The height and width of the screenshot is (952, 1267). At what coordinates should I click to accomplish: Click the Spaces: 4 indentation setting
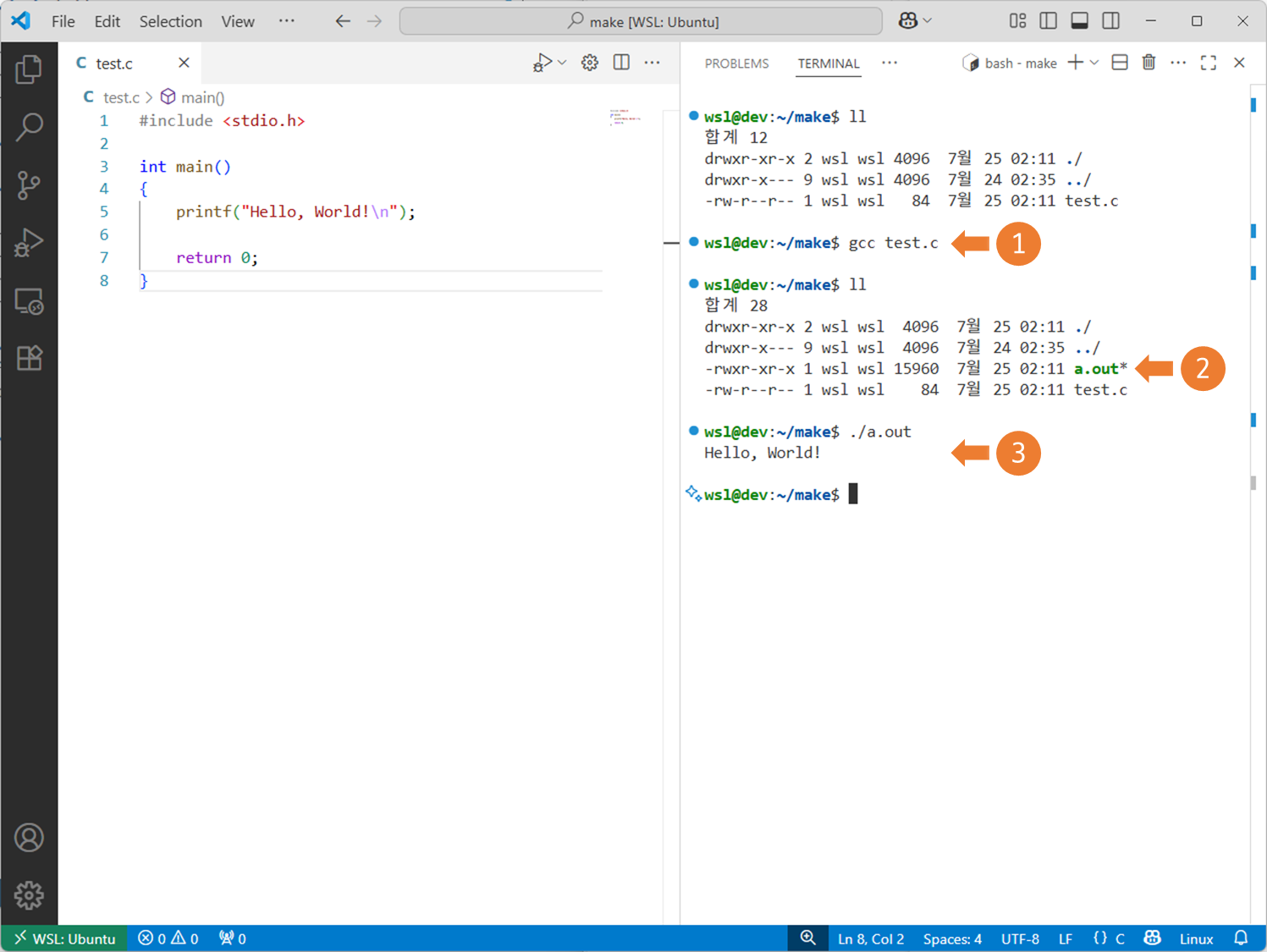[952, 938]
